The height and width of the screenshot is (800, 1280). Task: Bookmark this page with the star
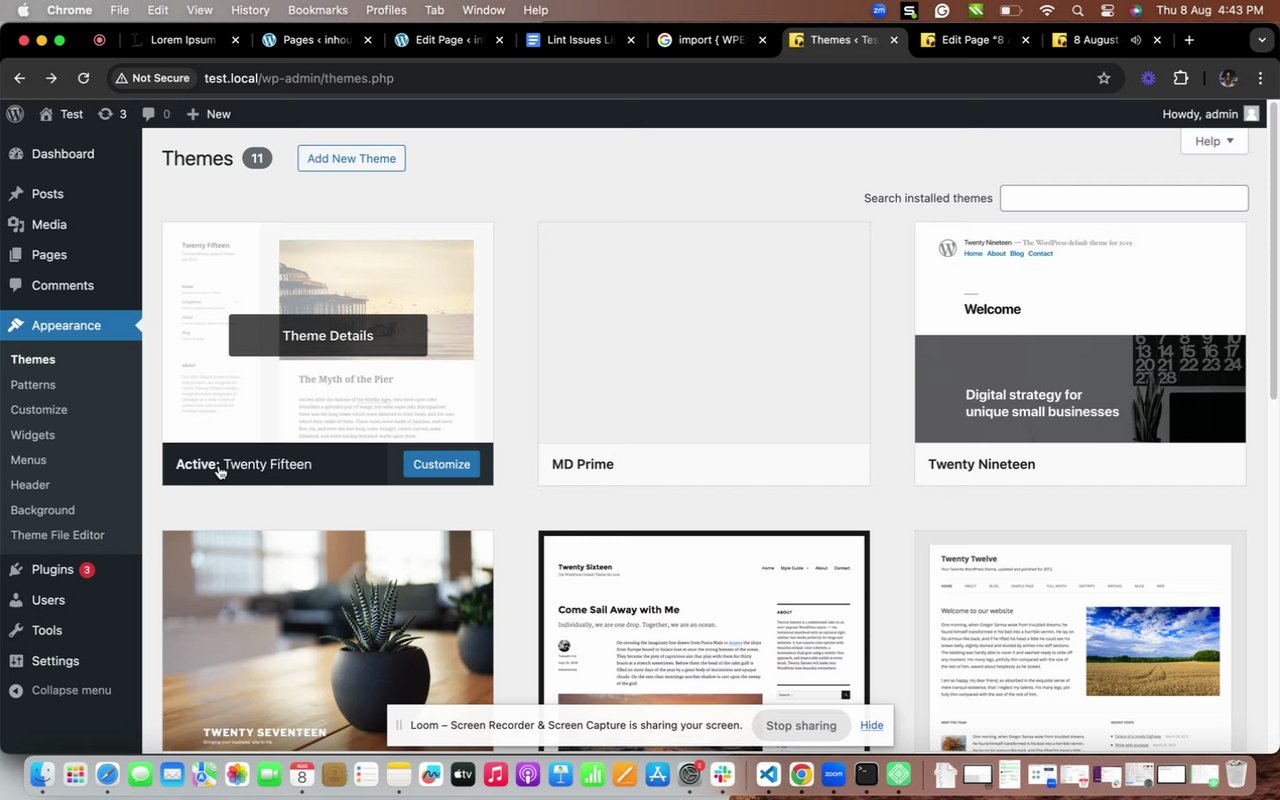point(1104,78)
